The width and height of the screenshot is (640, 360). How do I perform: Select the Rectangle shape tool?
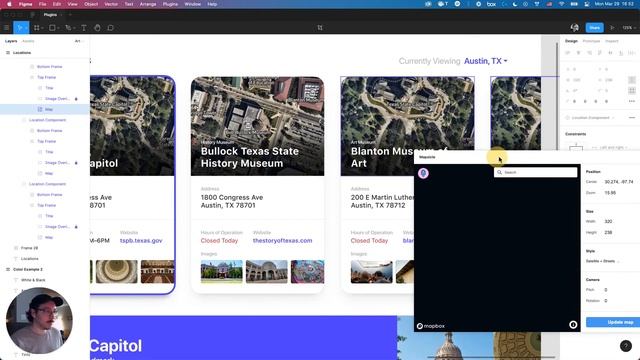[52, 28]
